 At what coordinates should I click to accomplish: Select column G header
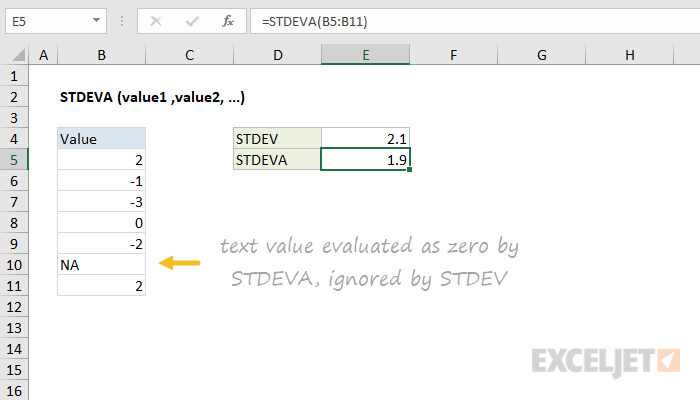pyautogui.click(x=541, y=55)
